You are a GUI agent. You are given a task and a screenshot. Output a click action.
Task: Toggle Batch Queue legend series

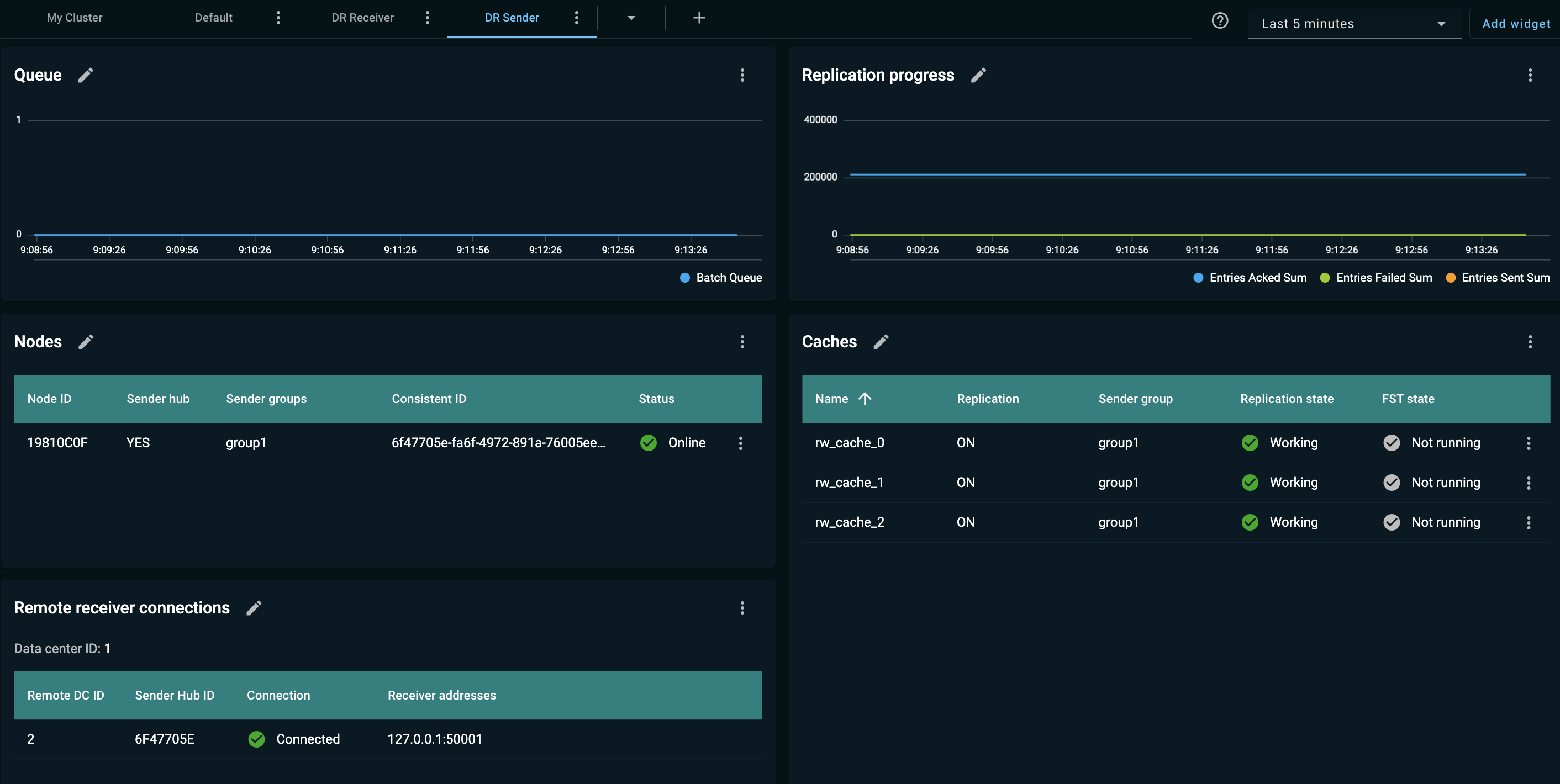(x=721, y=277)
